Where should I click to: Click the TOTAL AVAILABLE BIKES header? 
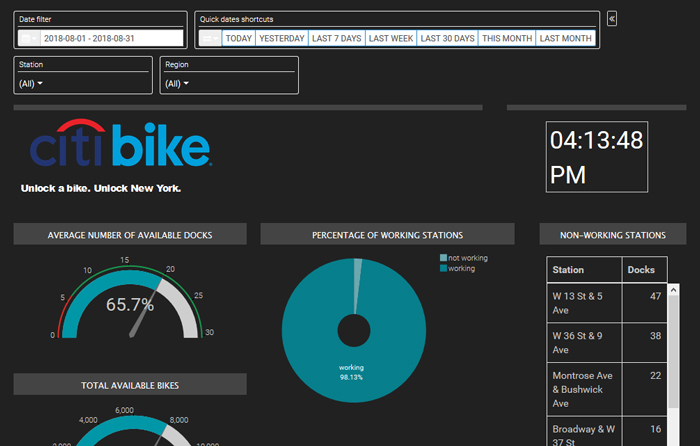130,385
